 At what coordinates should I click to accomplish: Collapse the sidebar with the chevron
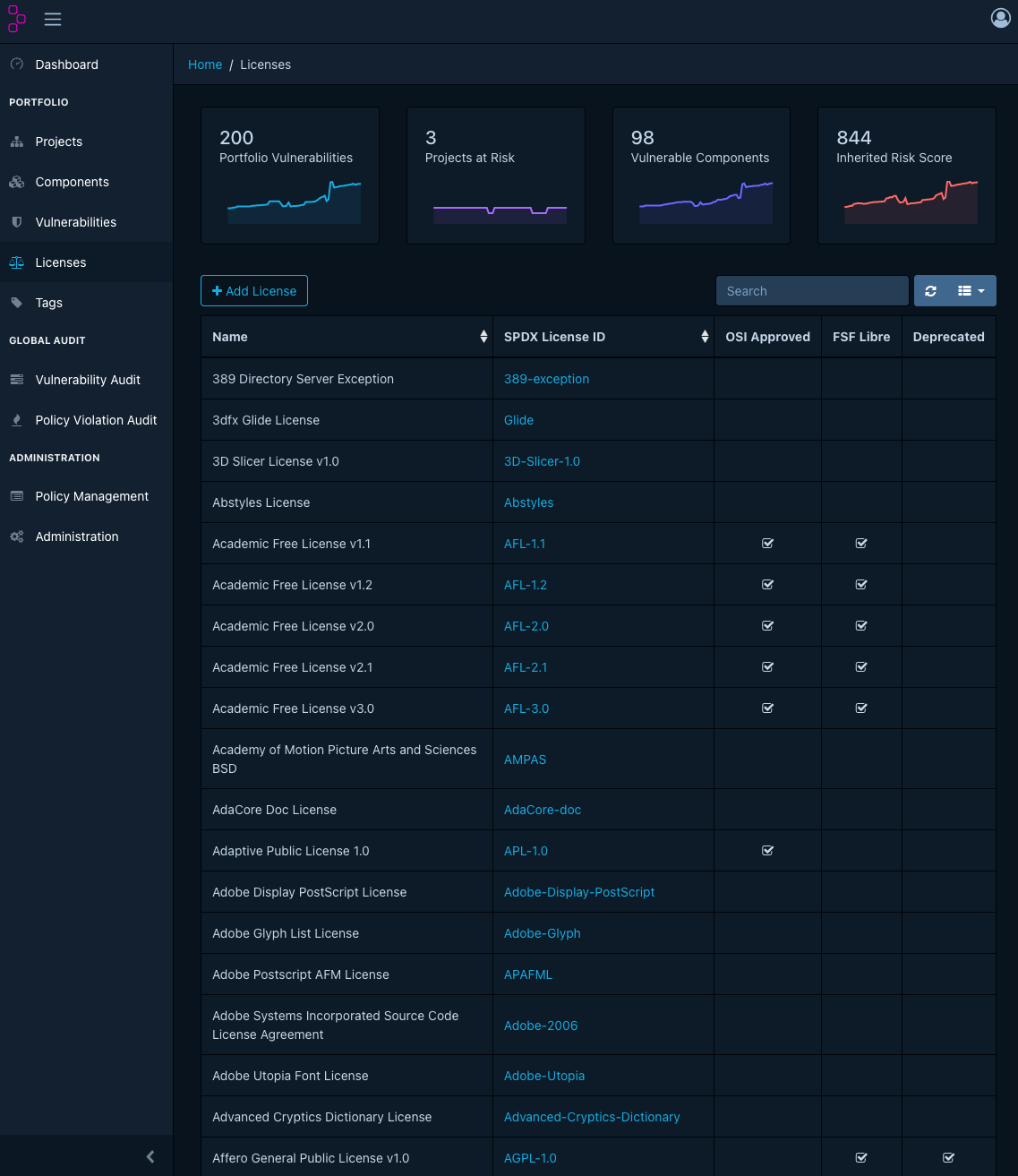[150, 1156]
